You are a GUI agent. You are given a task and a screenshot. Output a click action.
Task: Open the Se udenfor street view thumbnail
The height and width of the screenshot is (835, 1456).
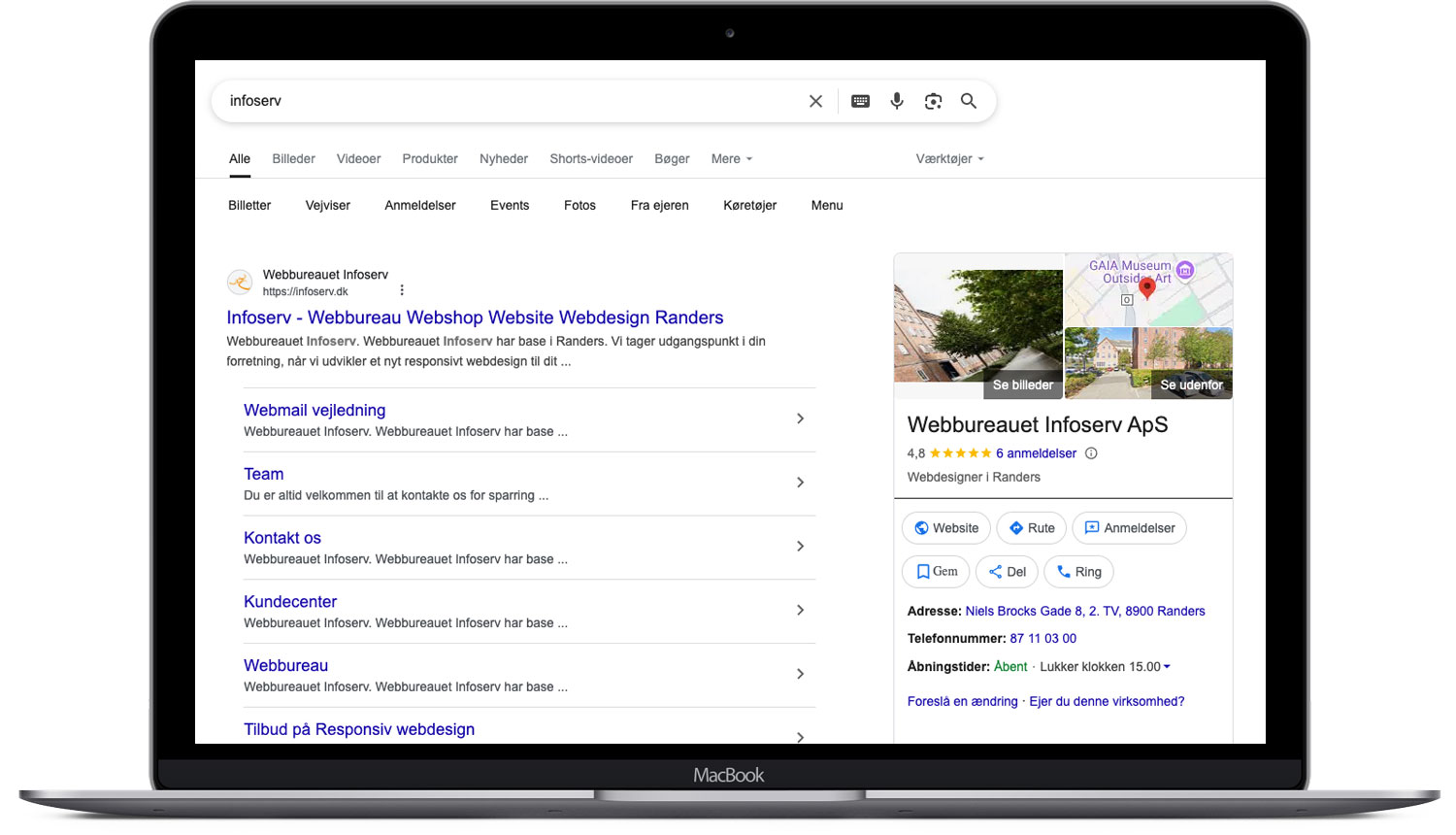pyautogui.click(x=1149, y=364)
